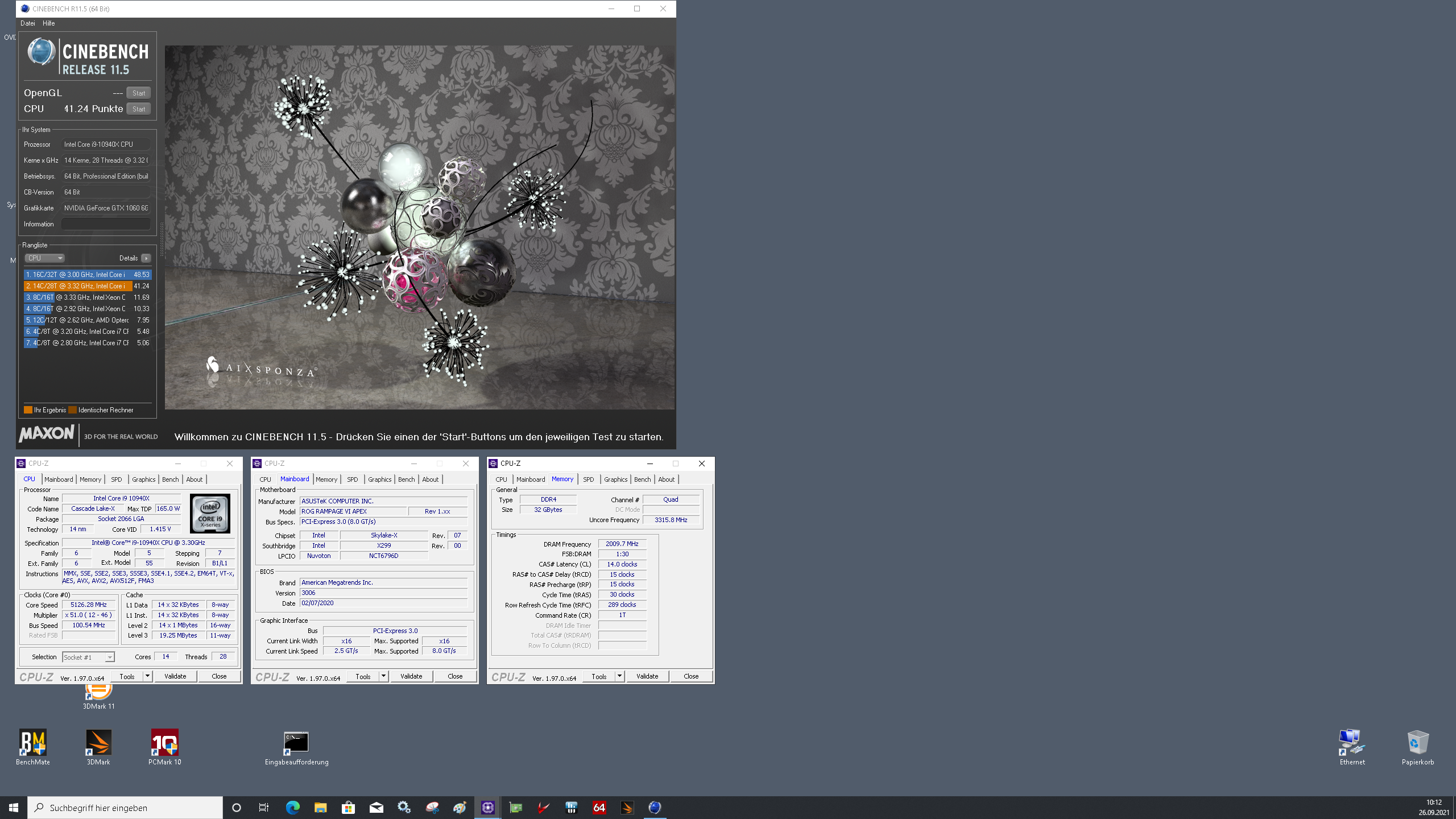The height and width of the screenshot is (819, 1456).
Task: Open AIDA64 taskbar icon
Action: point(599,808)
